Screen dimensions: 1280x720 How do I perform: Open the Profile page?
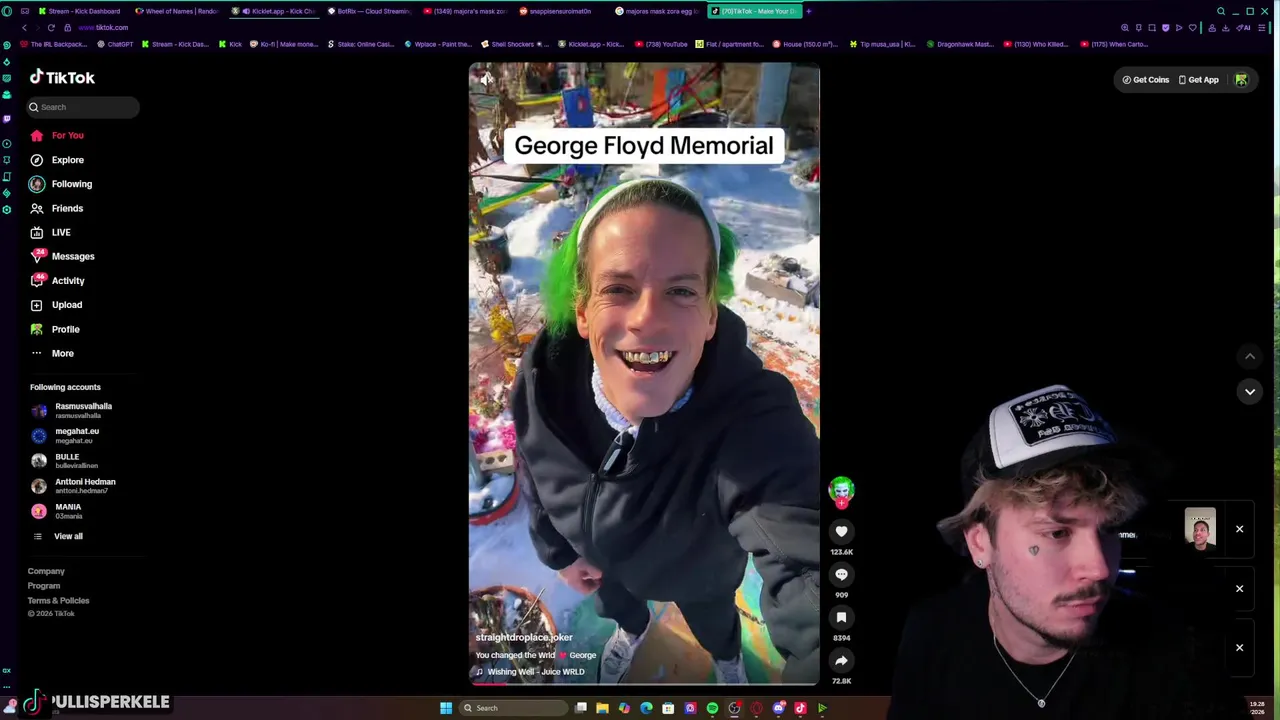tap(55, 329)
